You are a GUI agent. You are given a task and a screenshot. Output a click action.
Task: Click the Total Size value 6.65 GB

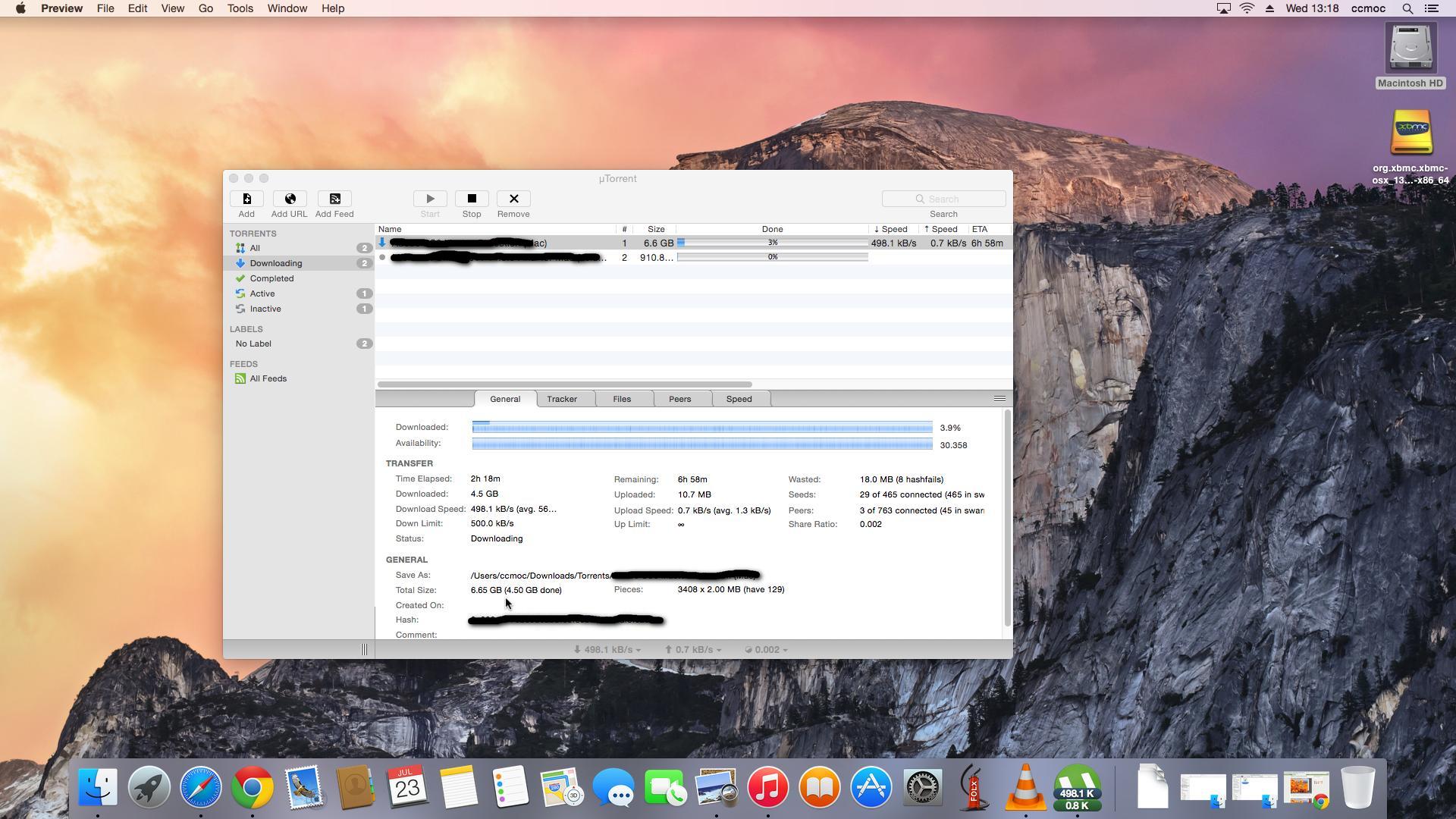[516, 590]
